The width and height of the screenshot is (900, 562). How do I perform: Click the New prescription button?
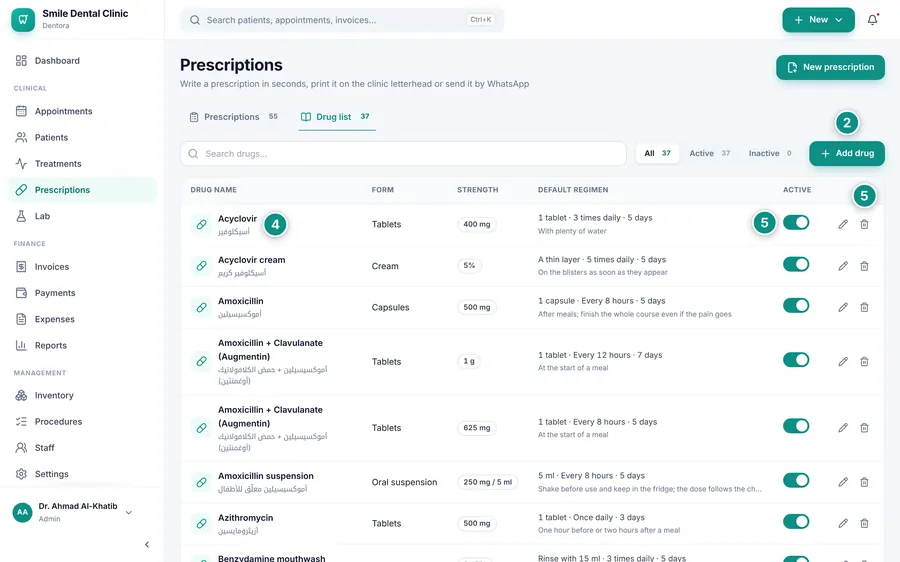point(830,67)
